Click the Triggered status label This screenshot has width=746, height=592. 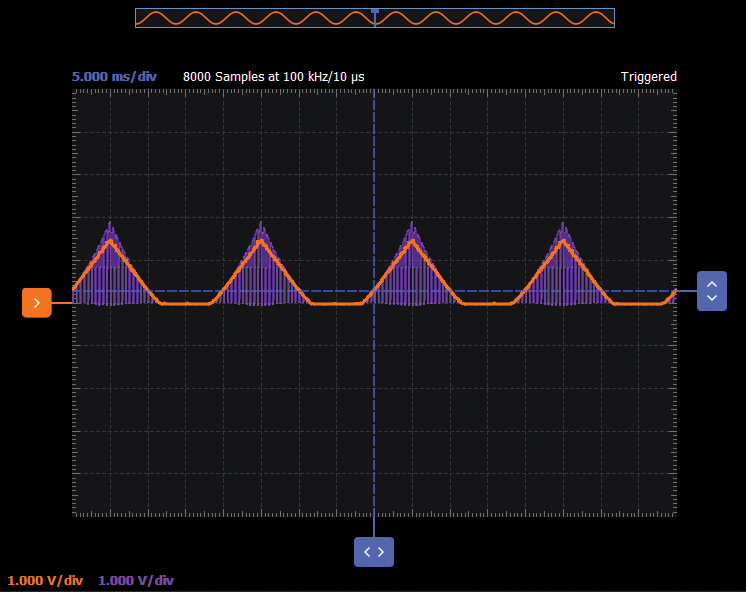coord(648,77)
